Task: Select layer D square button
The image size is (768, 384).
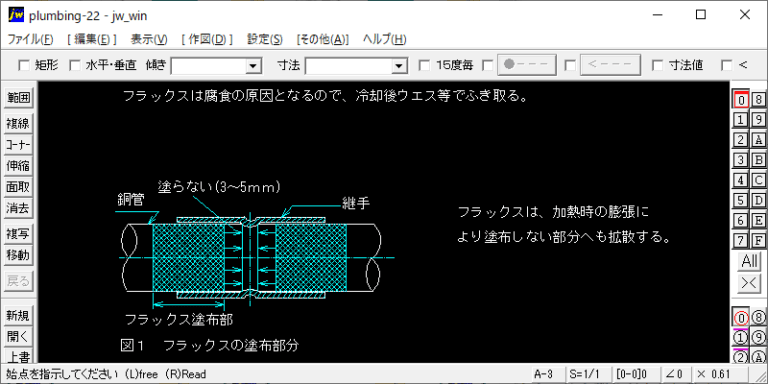Action: [758, 200]
